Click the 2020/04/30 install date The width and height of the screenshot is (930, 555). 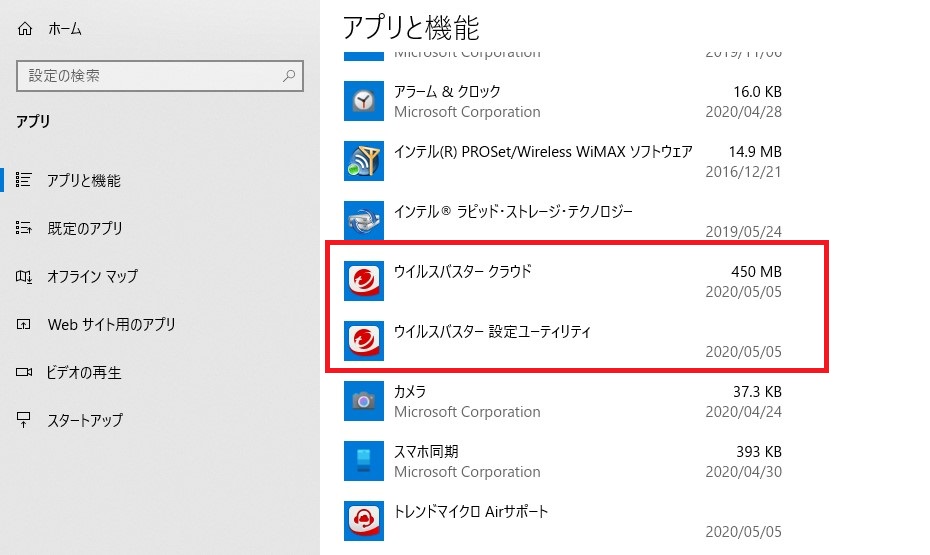pos(744,472)
